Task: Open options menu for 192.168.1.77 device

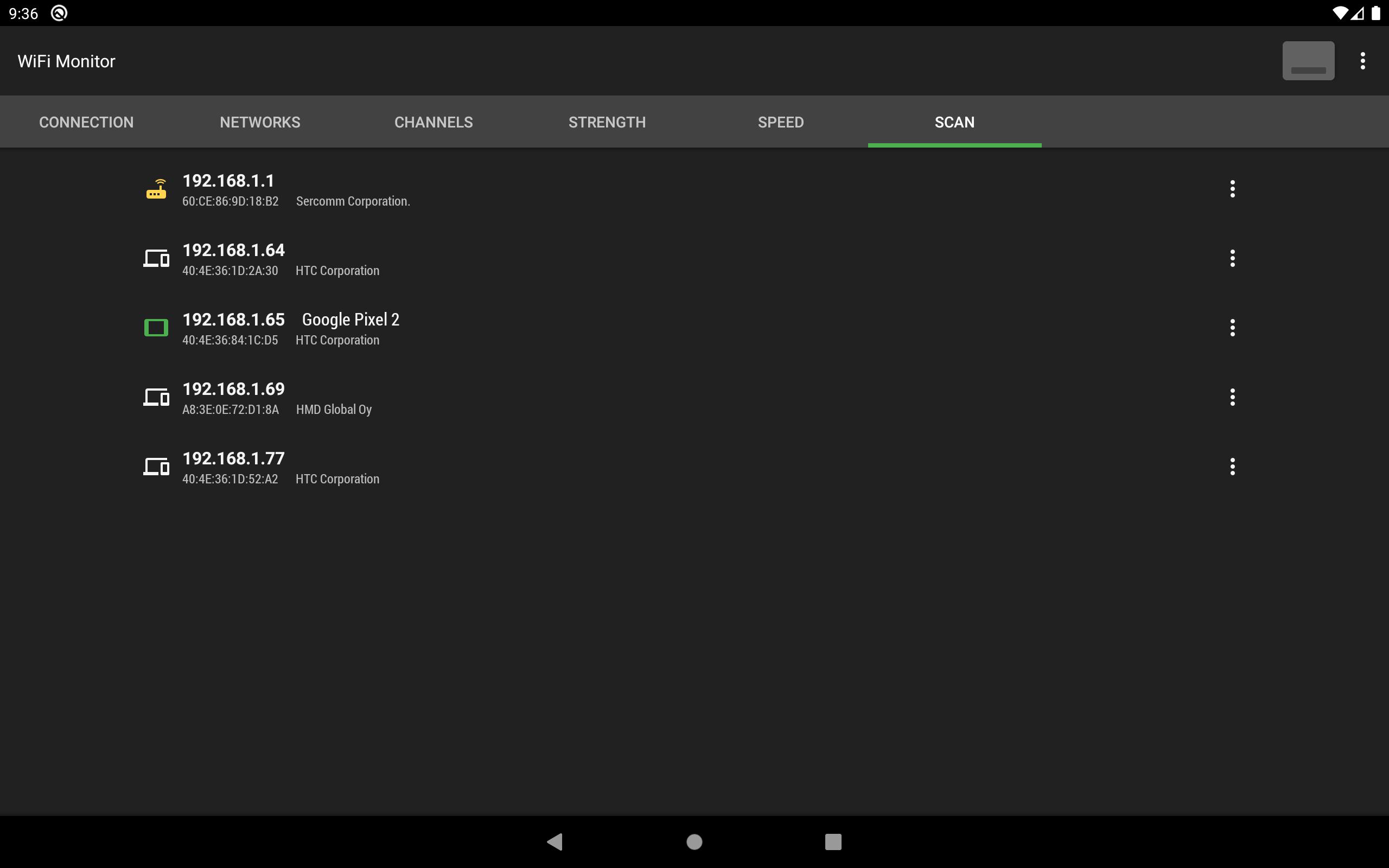Action: click(x=1232, y=467)
